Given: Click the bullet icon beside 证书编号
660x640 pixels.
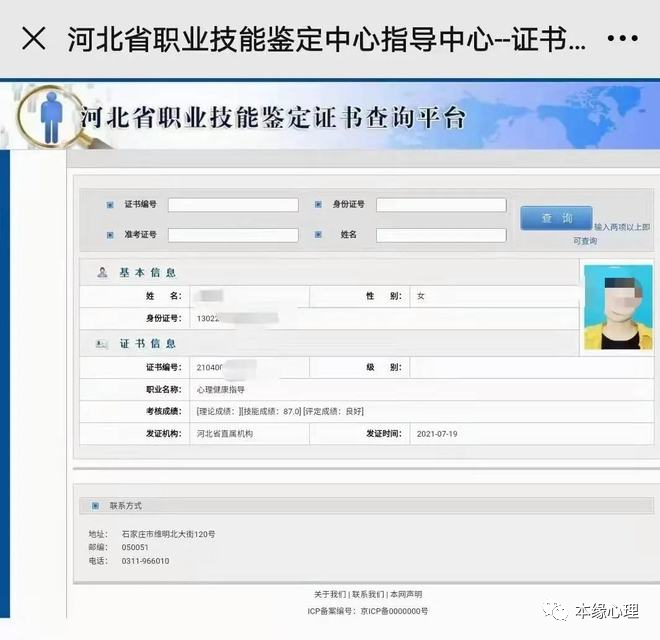Looking at the screenshot, I should click(110, 205).
